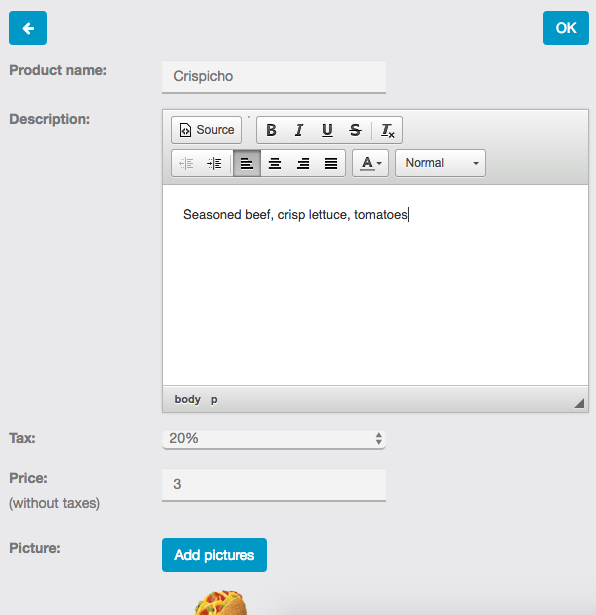Go back using the arrow button
Viewport: 596px width, 615px height.
(28, 28)
